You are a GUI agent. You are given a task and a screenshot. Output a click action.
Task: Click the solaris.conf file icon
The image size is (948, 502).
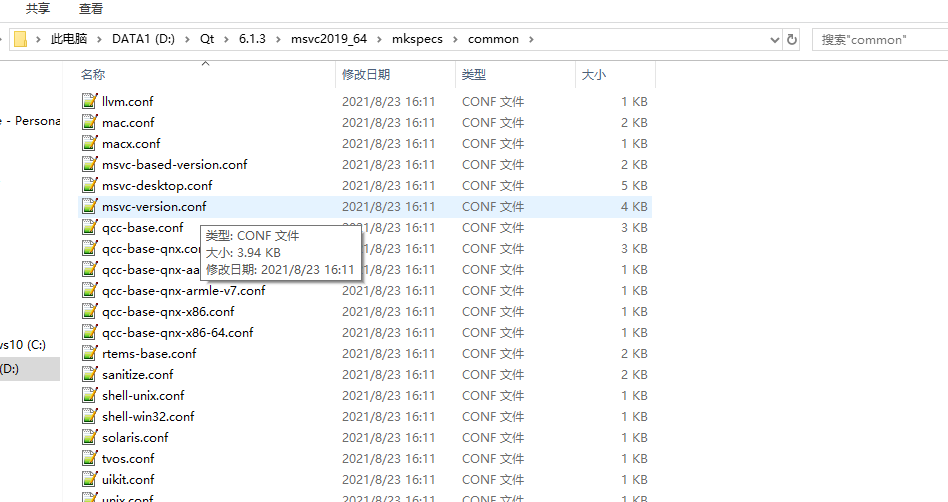[89, 437]
